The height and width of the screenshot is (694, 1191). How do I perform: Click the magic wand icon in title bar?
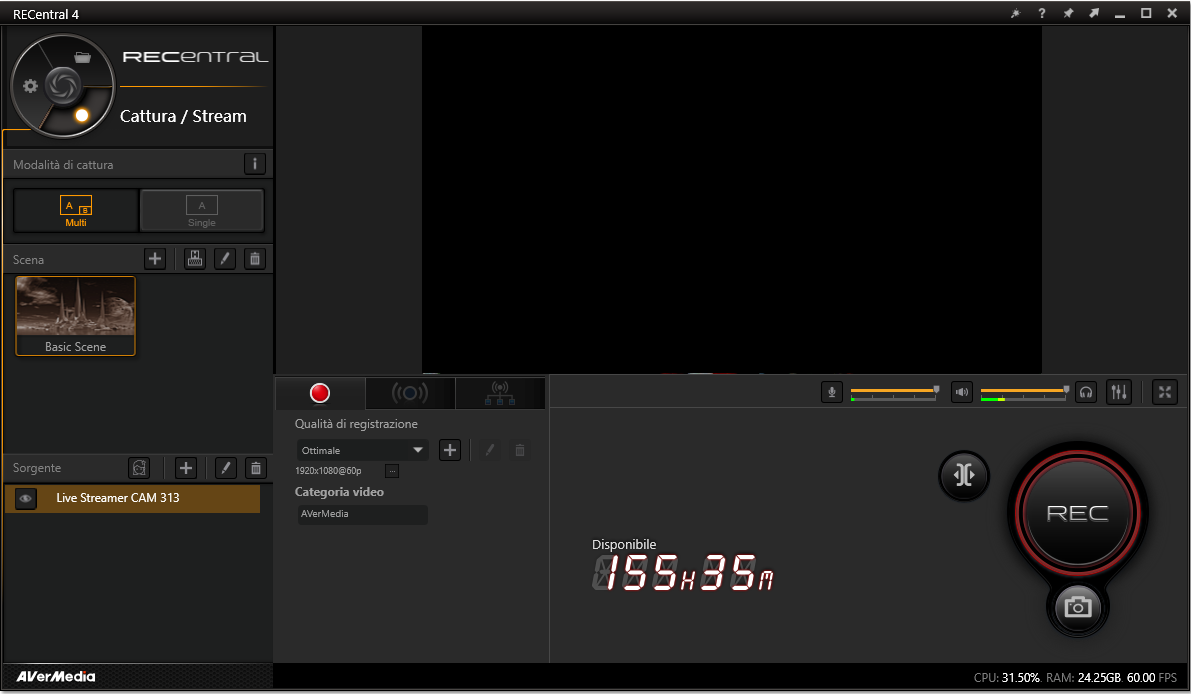point(1016,14)
